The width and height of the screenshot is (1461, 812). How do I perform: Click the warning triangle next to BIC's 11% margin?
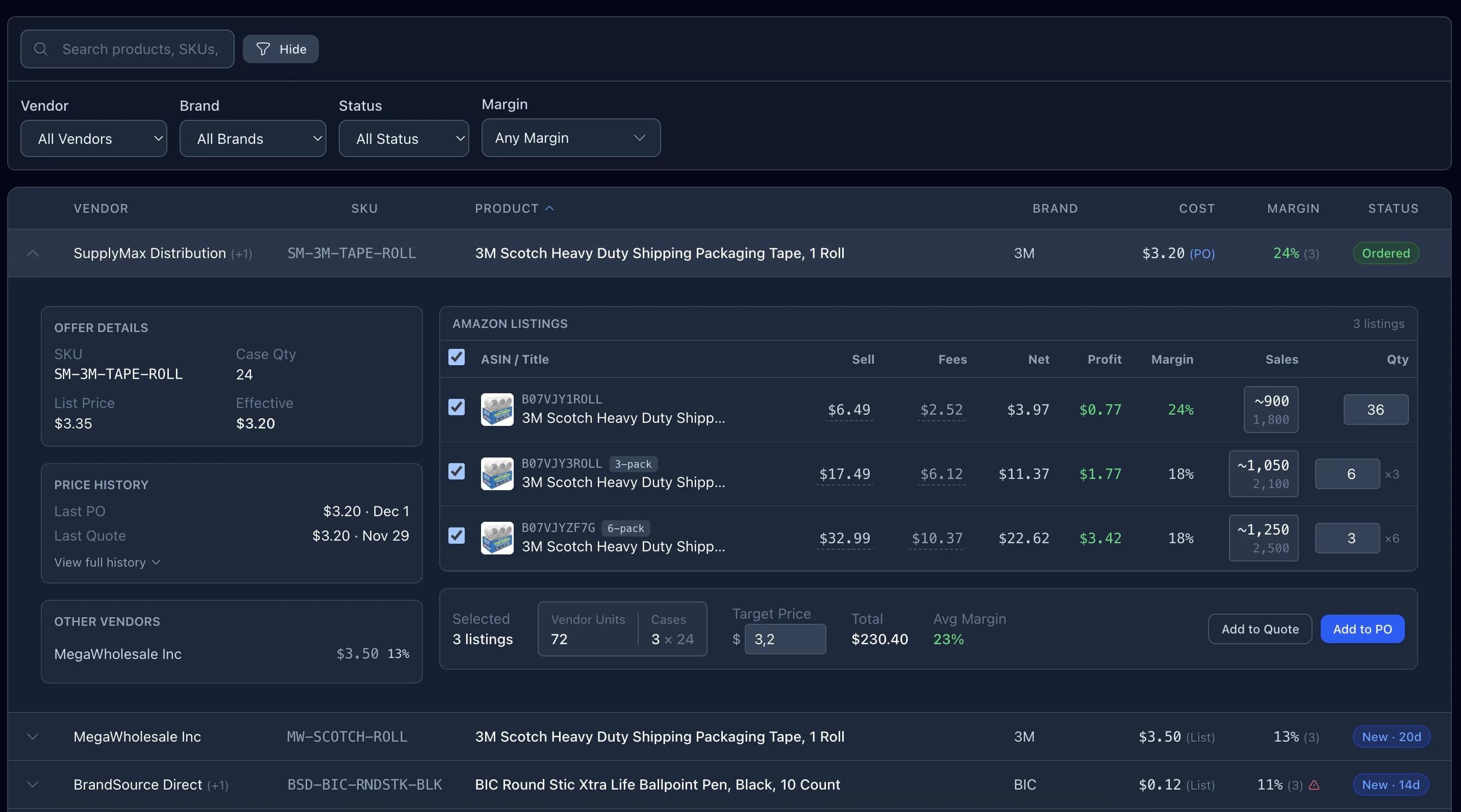(1315, 785)
